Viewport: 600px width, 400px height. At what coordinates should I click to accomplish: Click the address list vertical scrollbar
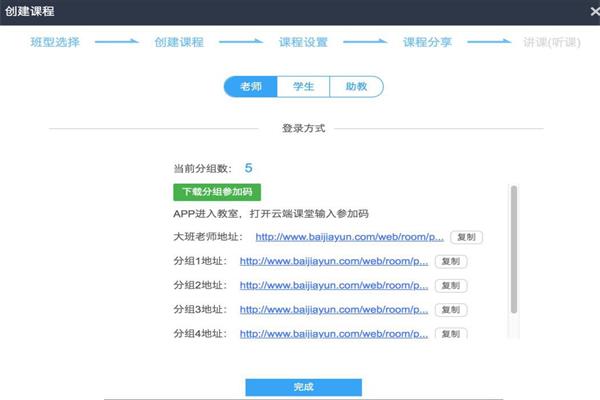[514, 250]
